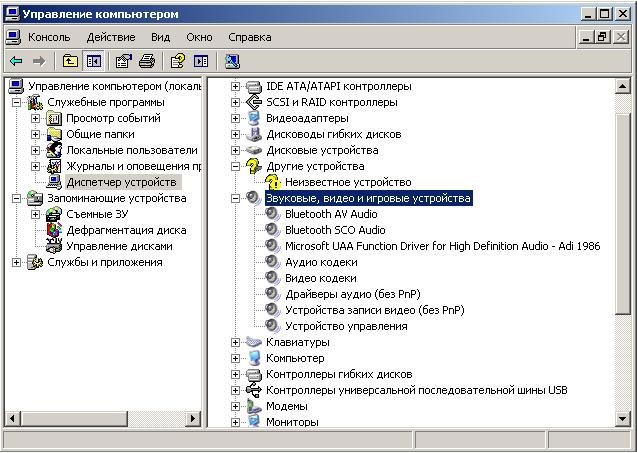Expand the Мониторы node
The height and width of the screenshot is (453, 637).
click(x=235, y=422)
